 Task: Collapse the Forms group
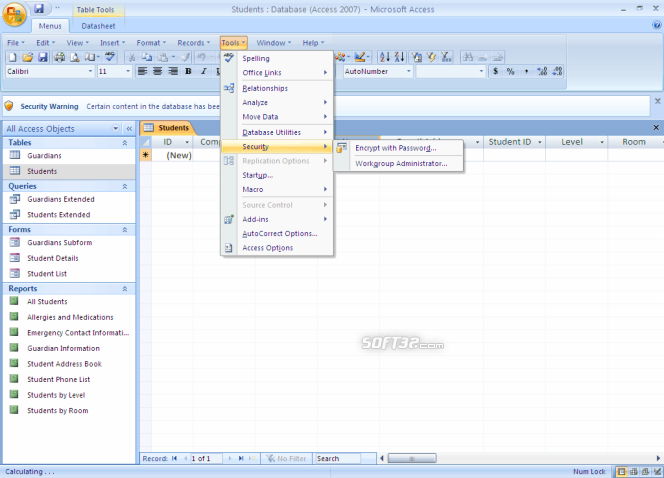[x=125, y=229]
